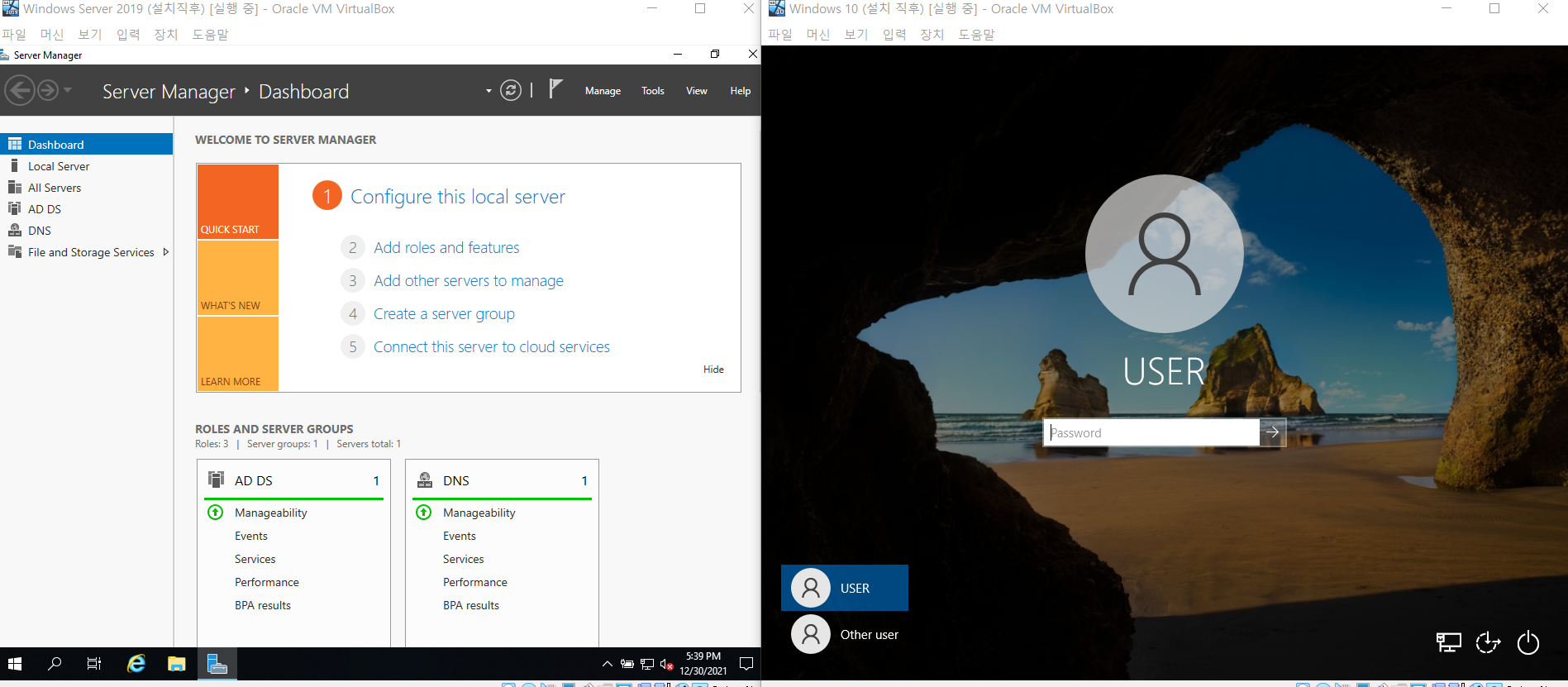Click Configure this local server link
The height and width of the screenshot is (687, 1568).
pyautogui.click(x=457, y=197)
